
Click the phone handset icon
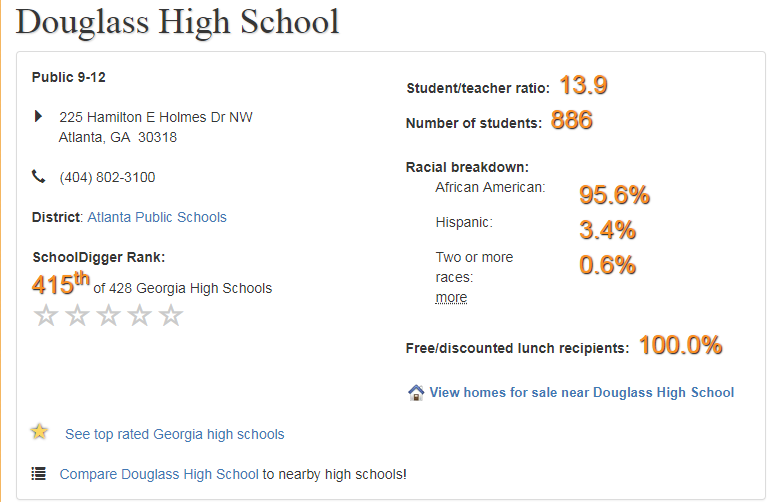coord(39,177)
